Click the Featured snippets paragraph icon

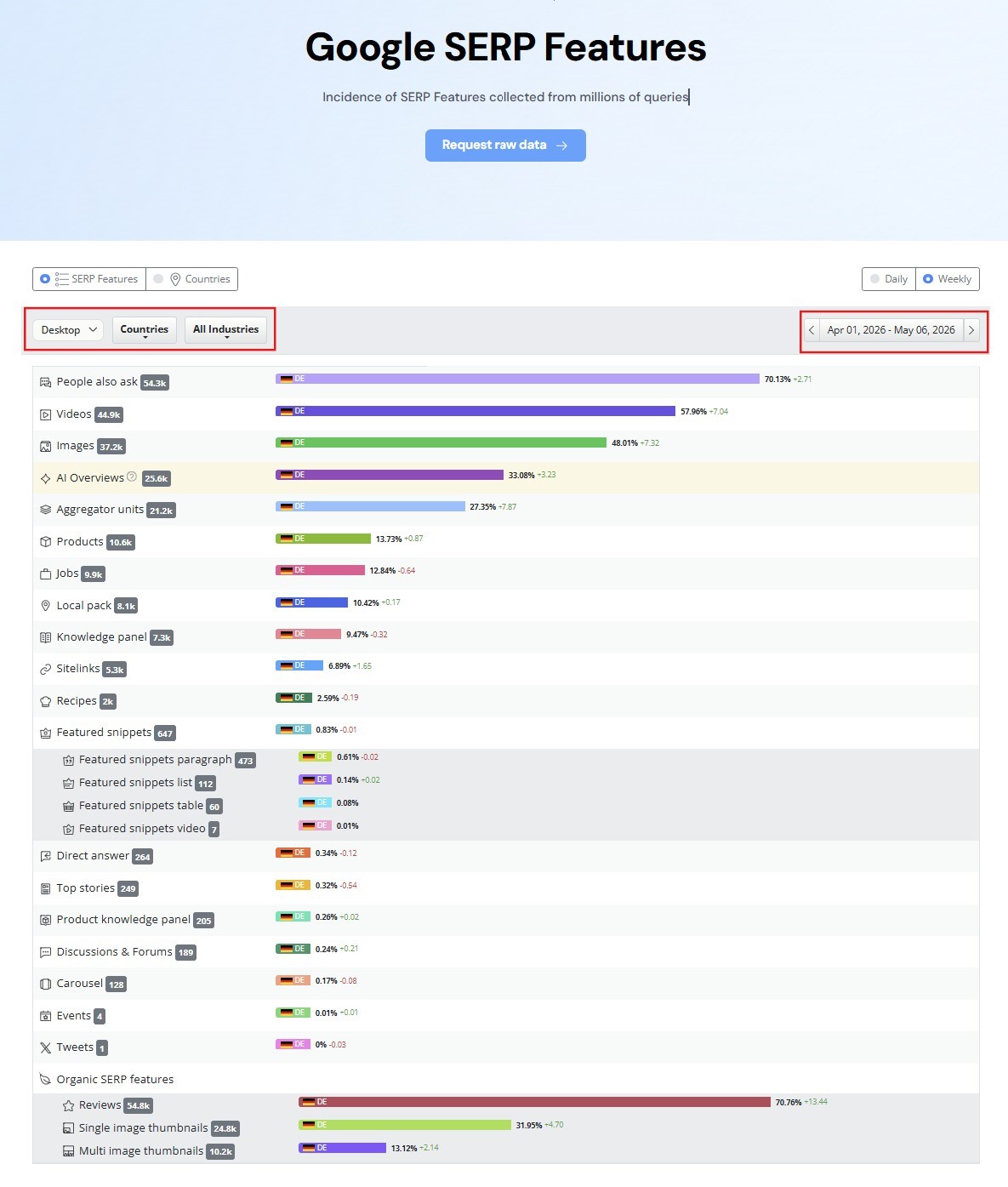(68, 761)
